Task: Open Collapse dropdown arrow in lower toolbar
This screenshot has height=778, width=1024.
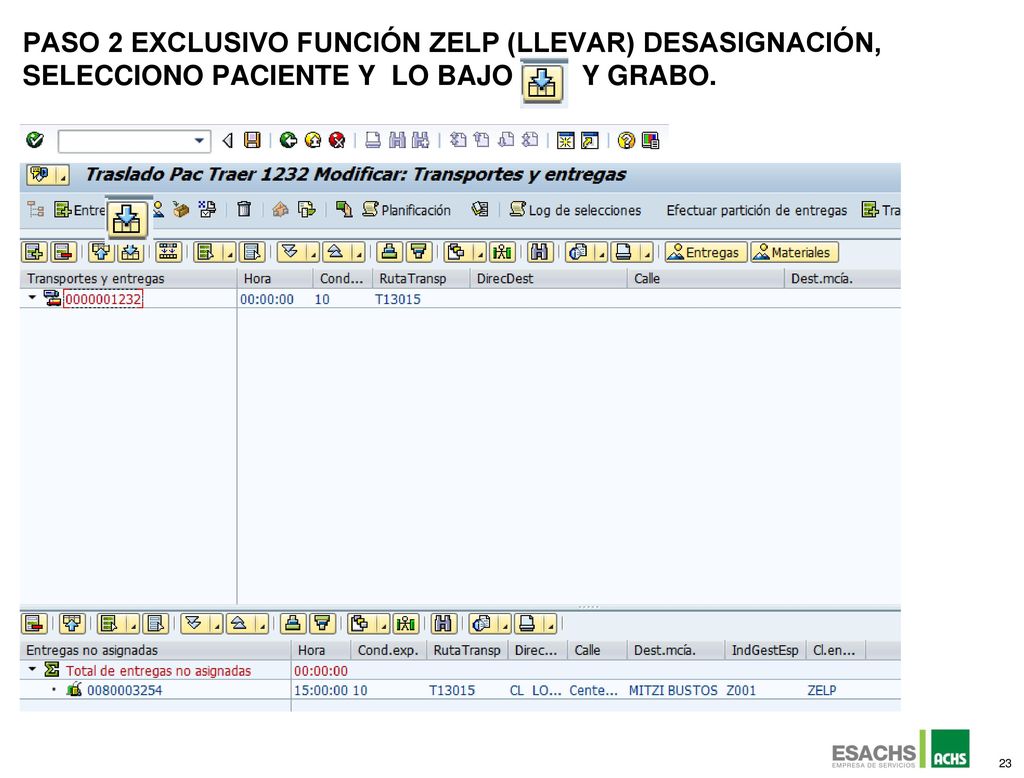Action: (x=262, y=624)
